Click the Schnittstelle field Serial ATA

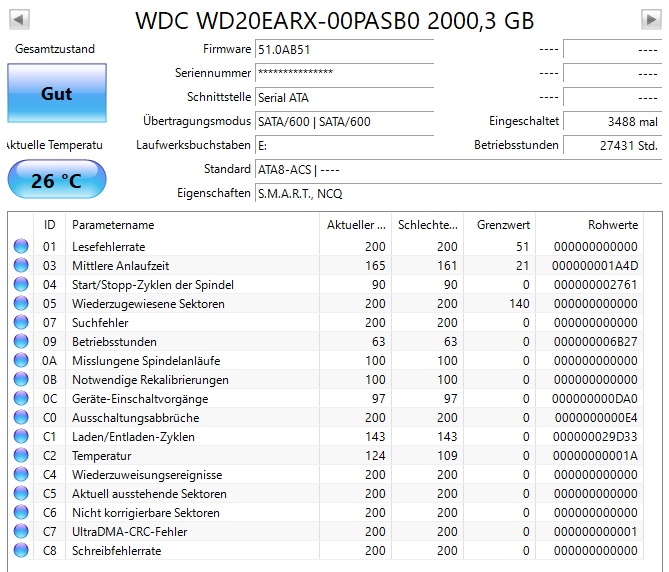click(344, 98)
